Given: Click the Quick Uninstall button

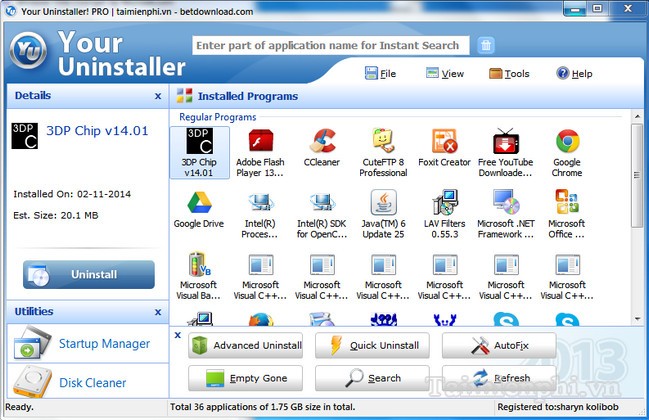Looking at the screenshot, I should (x=372, y=345).
